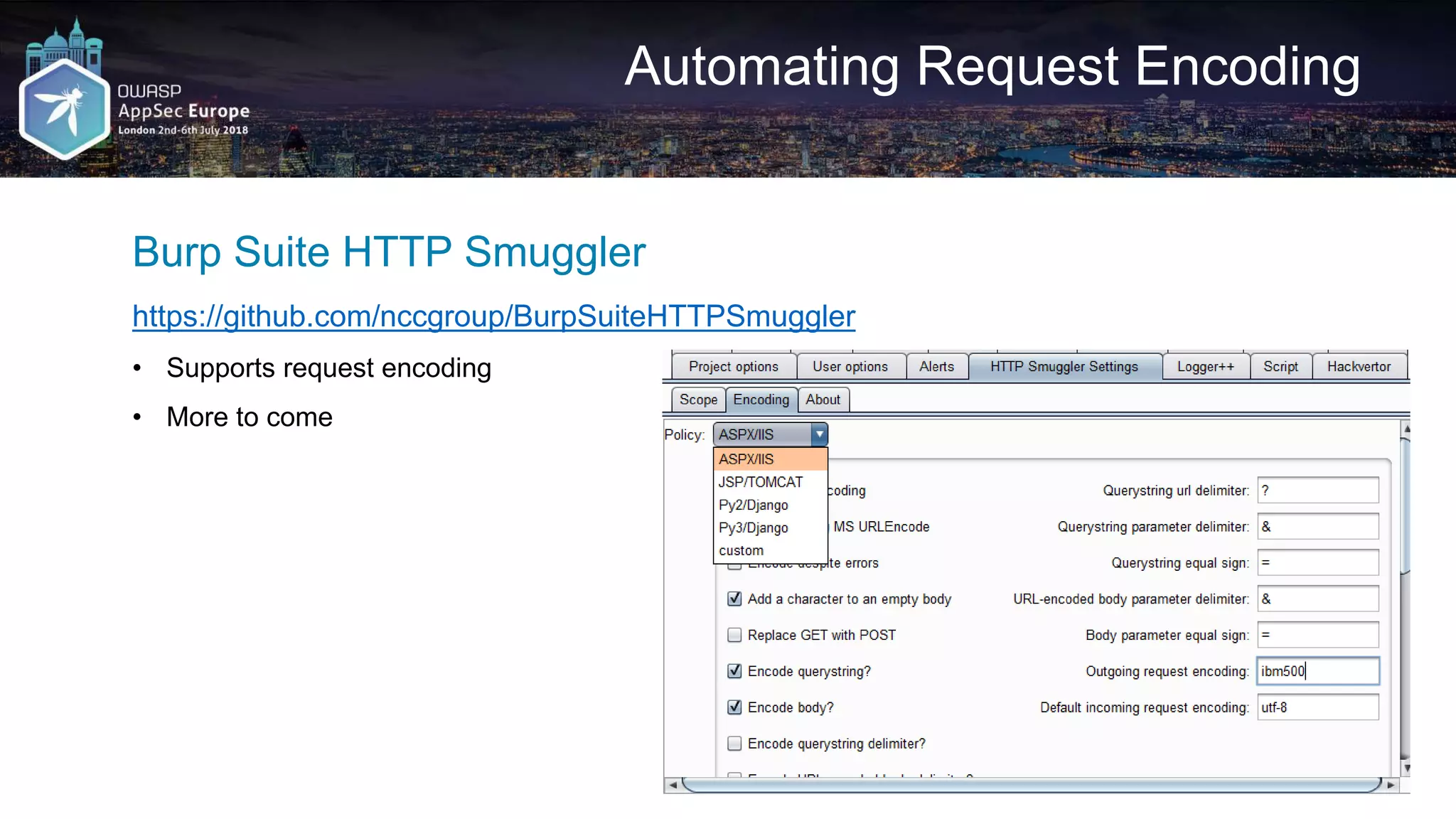1456x819 pixels.
Task: Click the OWASP AppSec Europe logo
Action: click(x=65, y=107)
